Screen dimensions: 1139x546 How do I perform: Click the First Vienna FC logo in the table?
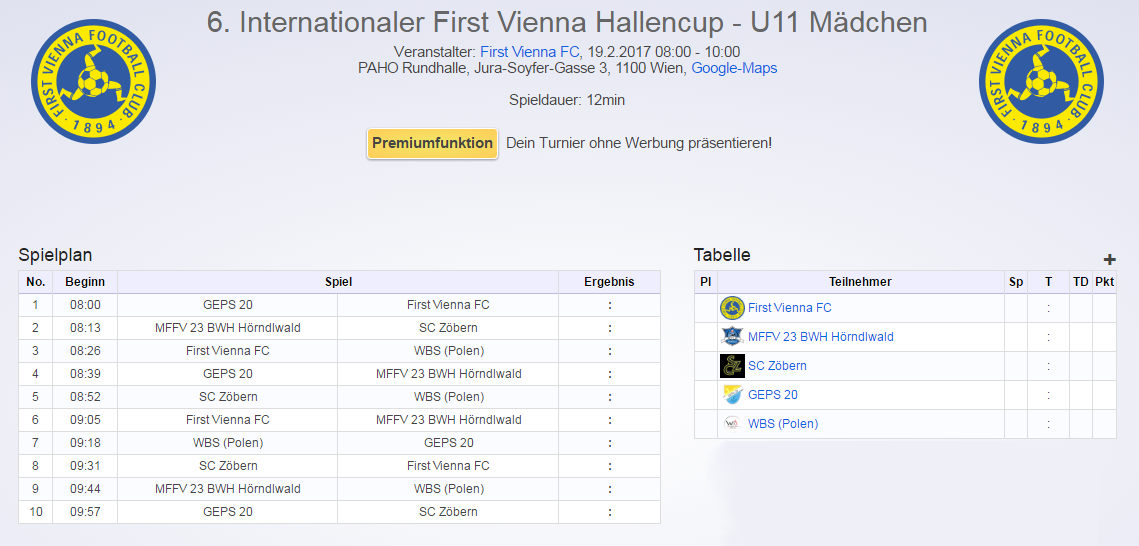point(732,308)
